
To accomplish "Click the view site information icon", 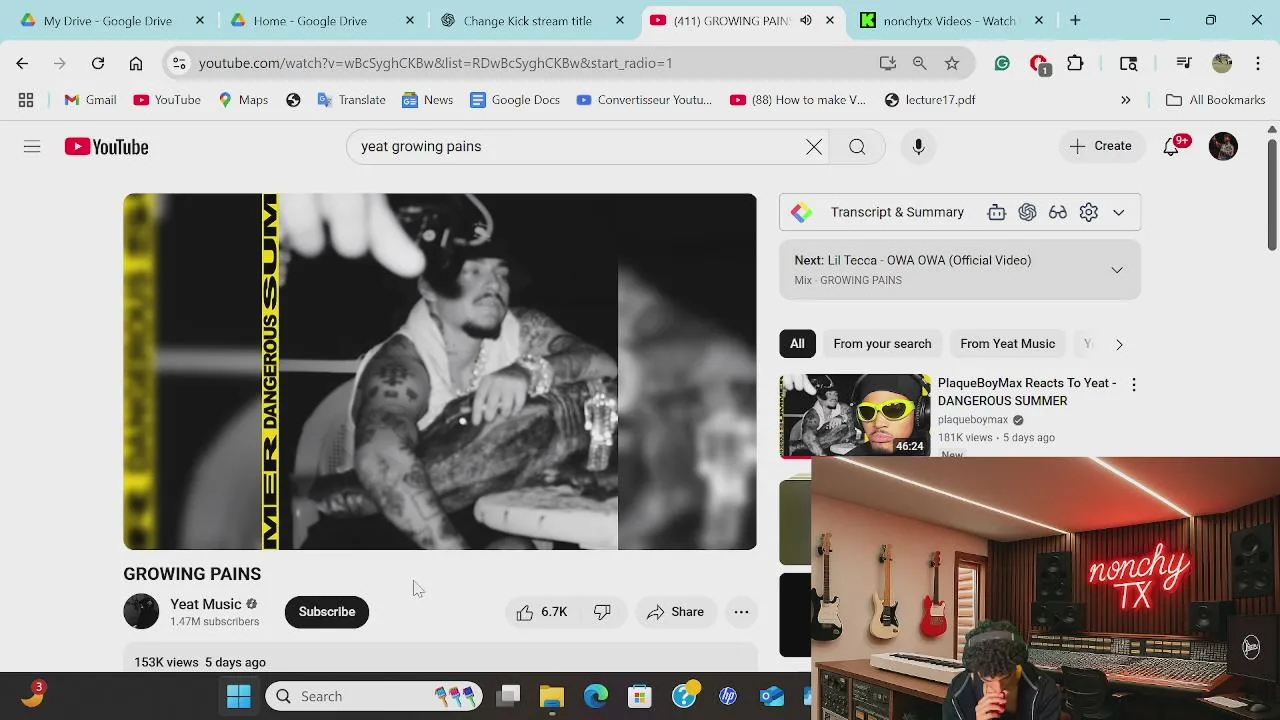I will click(179, 63).
